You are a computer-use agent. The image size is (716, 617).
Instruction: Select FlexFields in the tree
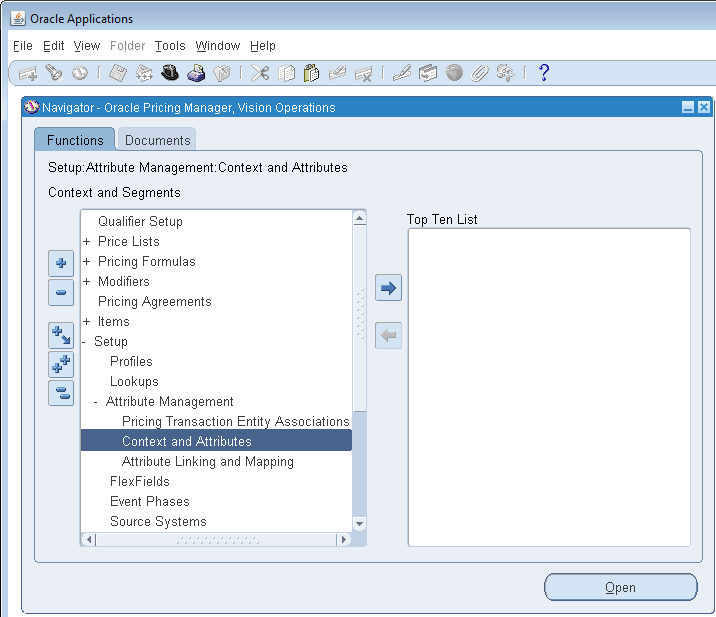point(140,481)
